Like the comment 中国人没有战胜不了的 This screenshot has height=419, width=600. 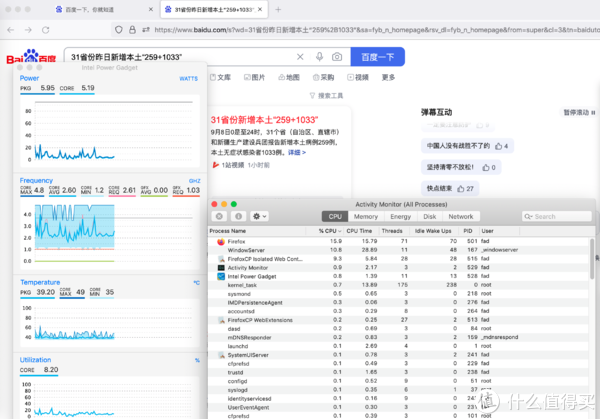[x=501, y=146]
